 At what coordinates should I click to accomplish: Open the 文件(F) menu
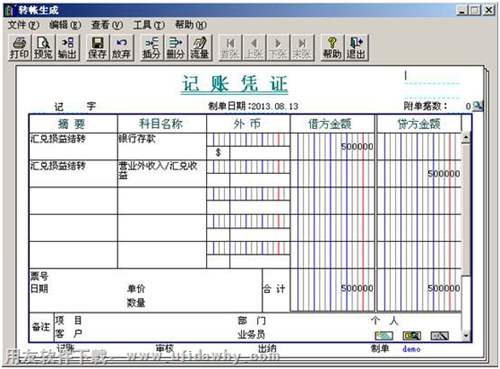click(23, 25)
